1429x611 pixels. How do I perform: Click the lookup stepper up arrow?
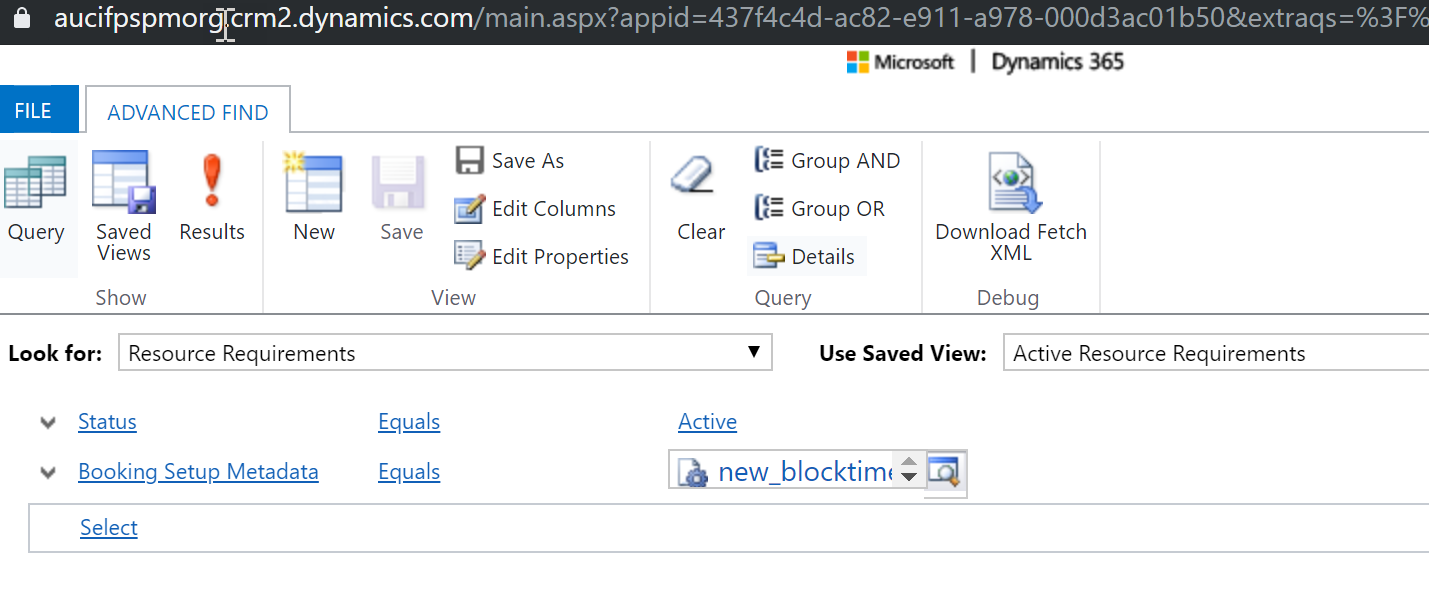coord(908,464)
